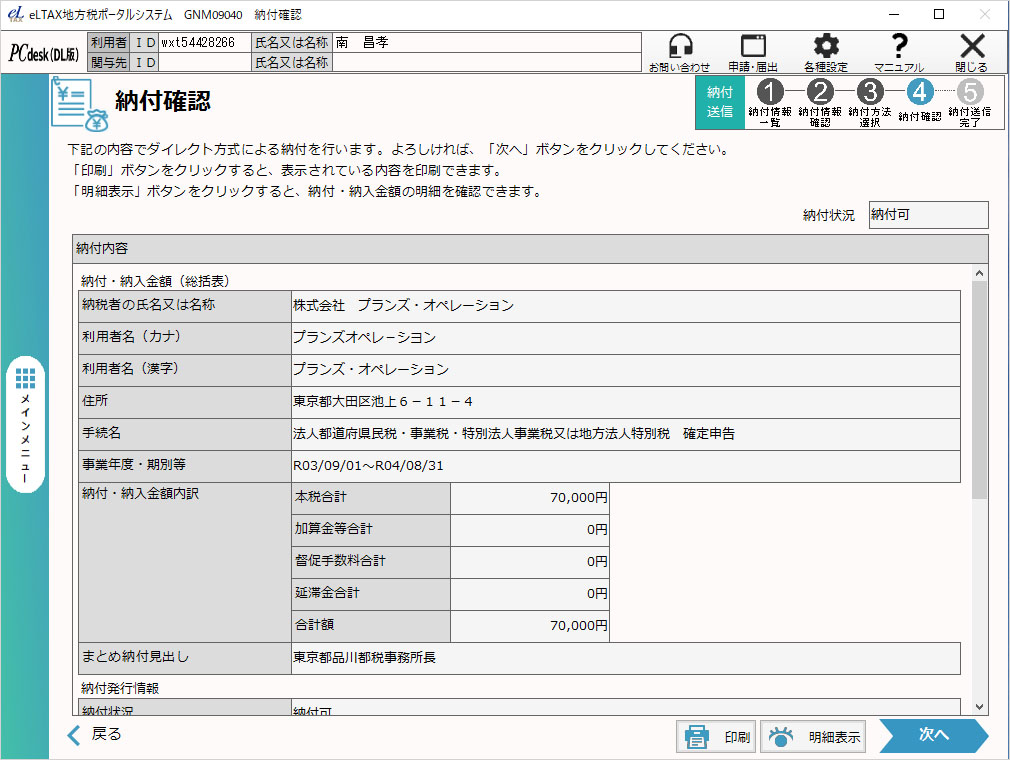Click the 申請・届出 window icon

(x=753, y=47)
